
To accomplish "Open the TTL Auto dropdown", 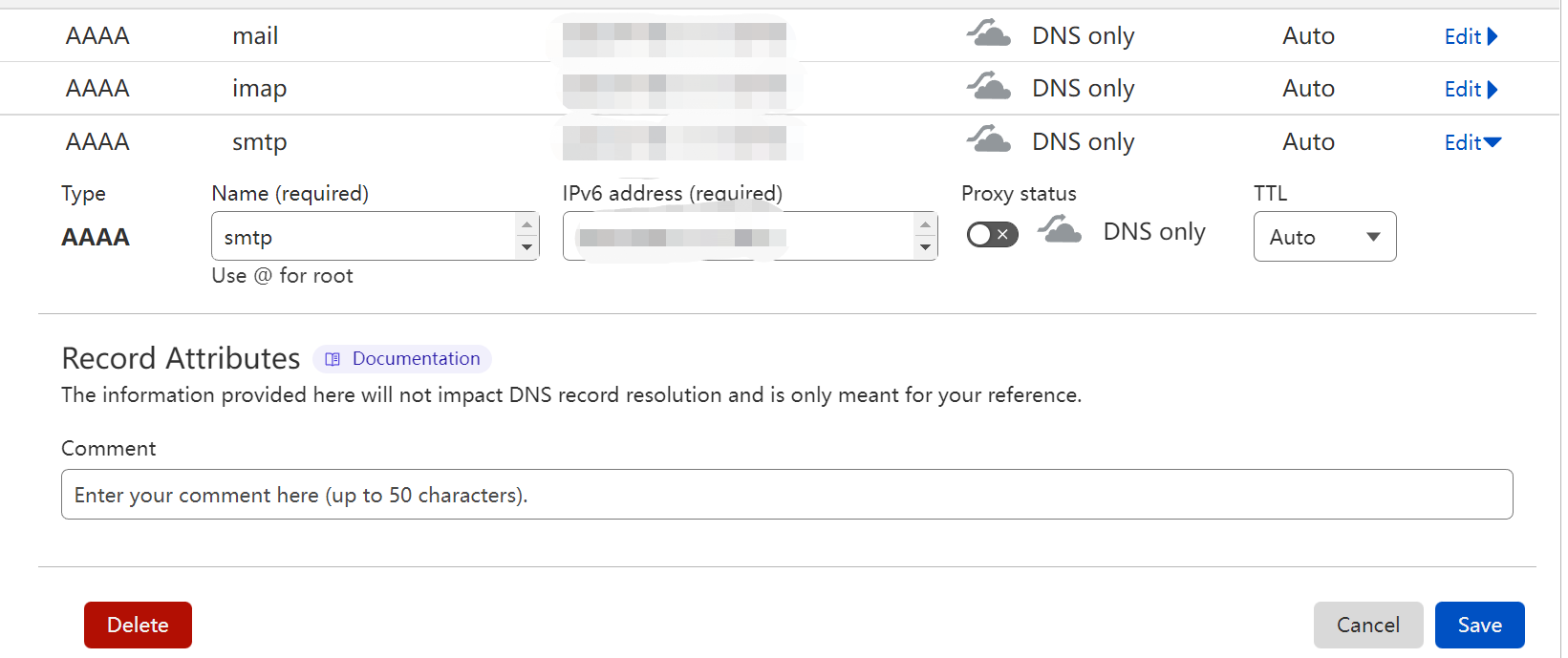I will pos(1324,236).
